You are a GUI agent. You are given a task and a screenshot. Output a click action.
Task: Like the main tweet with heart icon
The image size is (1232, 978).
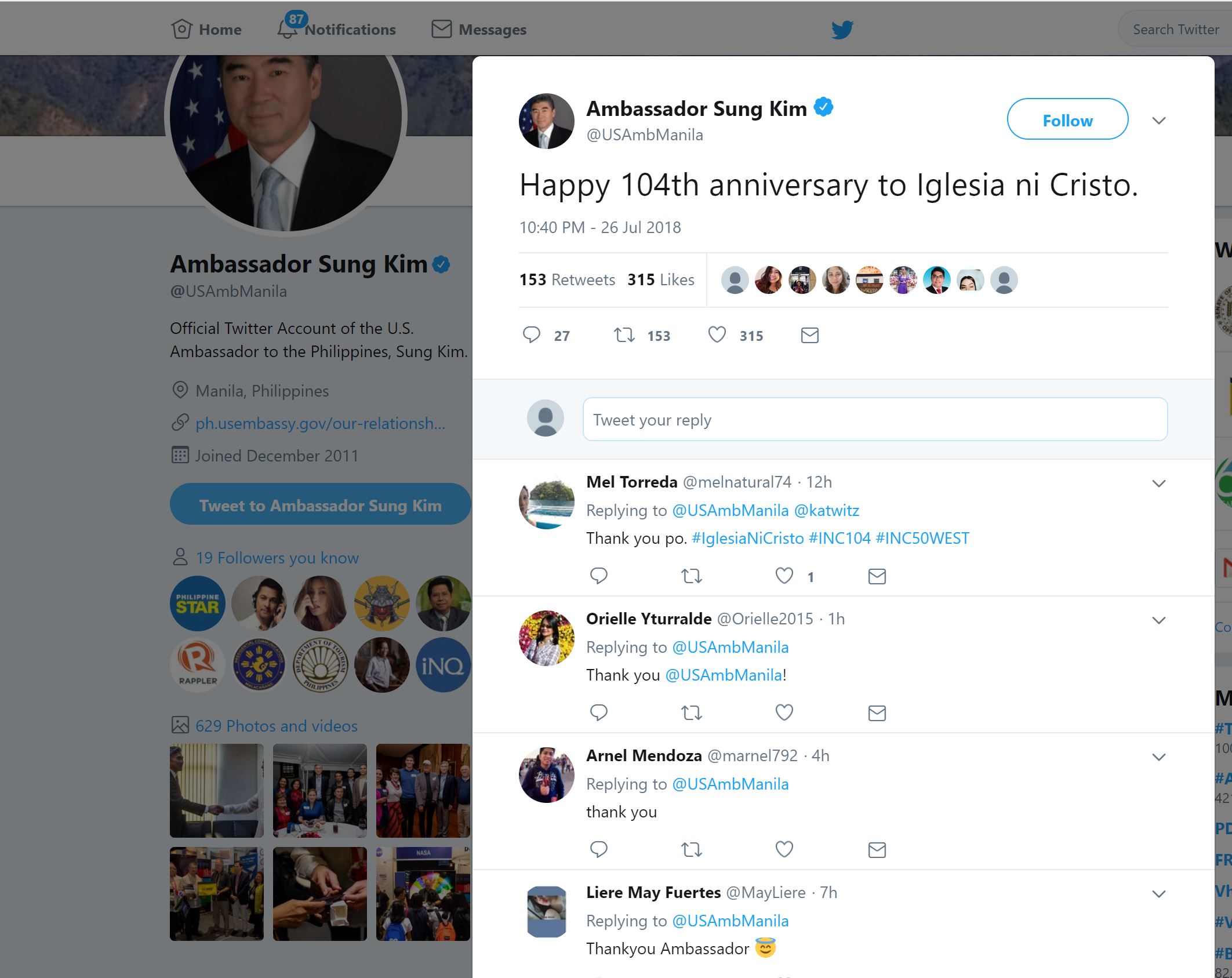click(x=717, y=335)
